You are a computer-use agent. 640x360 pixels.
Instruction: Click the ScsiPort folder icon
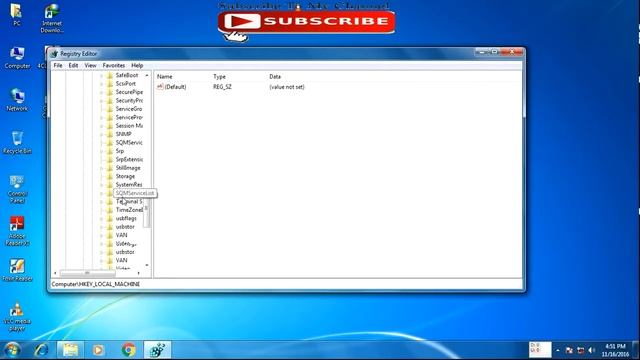(x=110, y=84)
